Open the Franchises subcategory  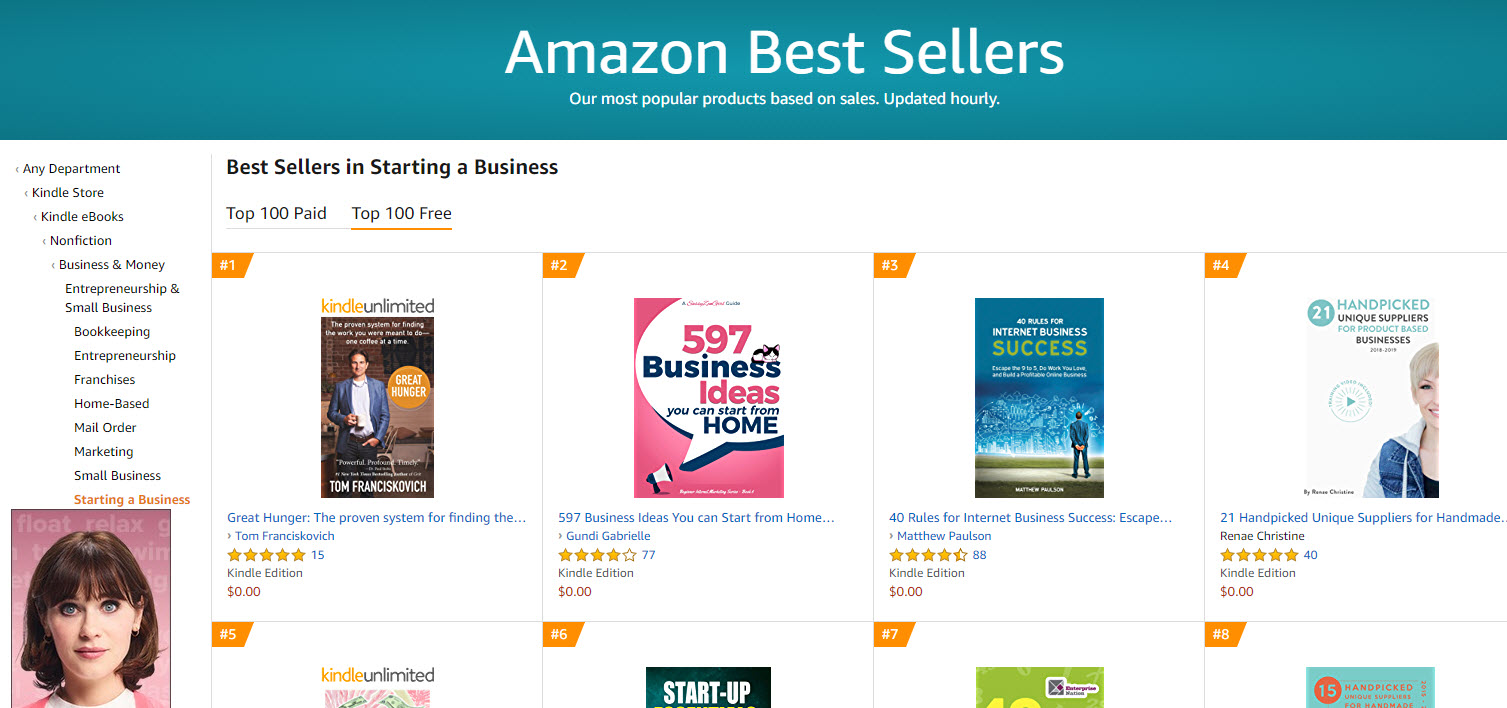(104, 380)
